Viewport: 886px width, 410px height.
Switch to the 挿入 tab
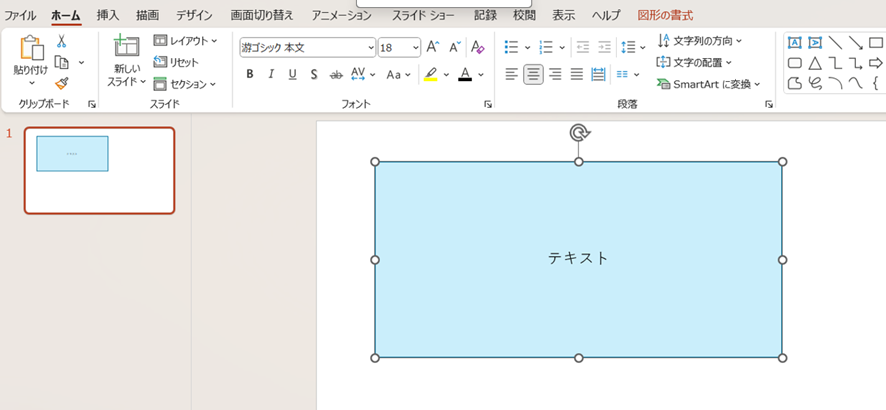108,15
